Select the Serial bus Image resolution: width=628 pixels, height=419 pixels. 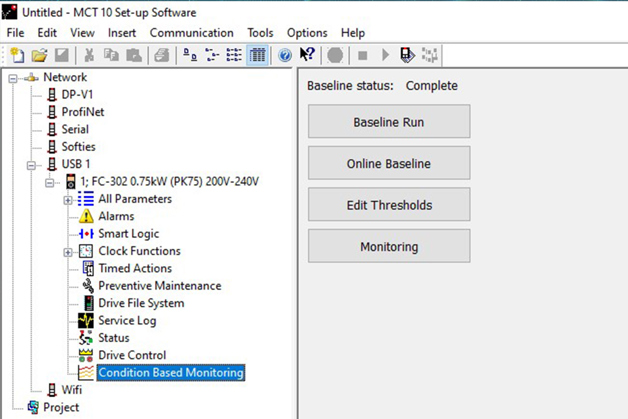pos(75,129)
